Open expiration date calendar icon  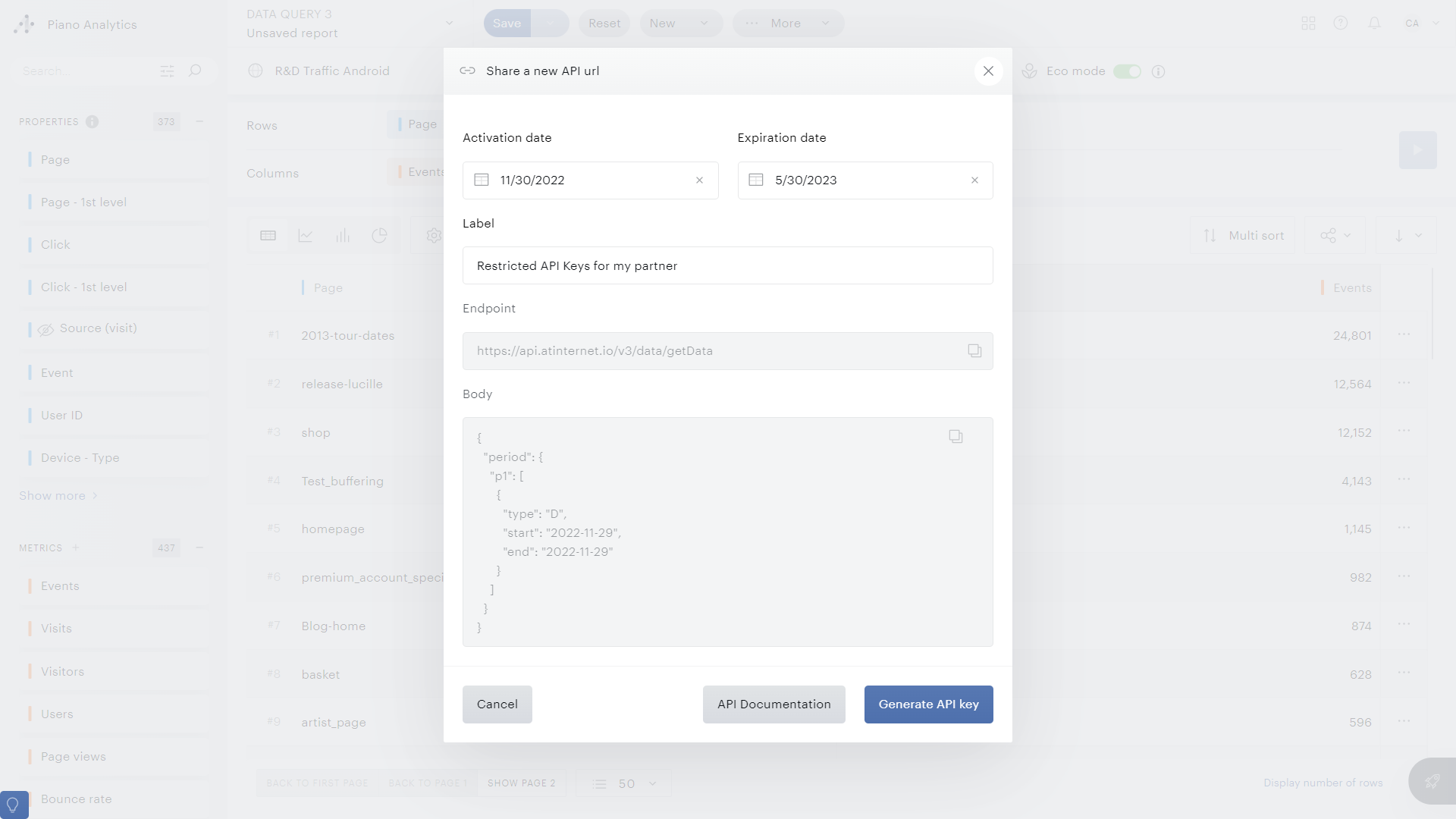click(756, 180)
